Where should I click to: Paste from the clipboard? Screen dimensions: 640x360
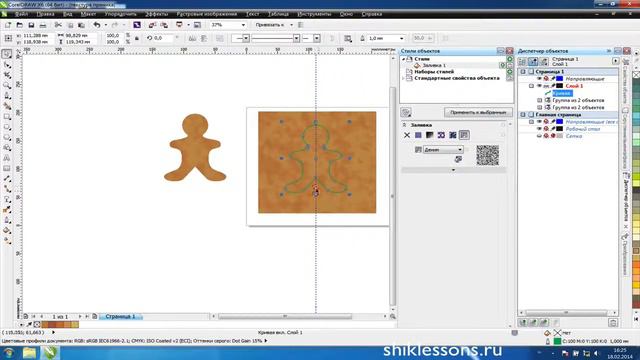point(81,25)
